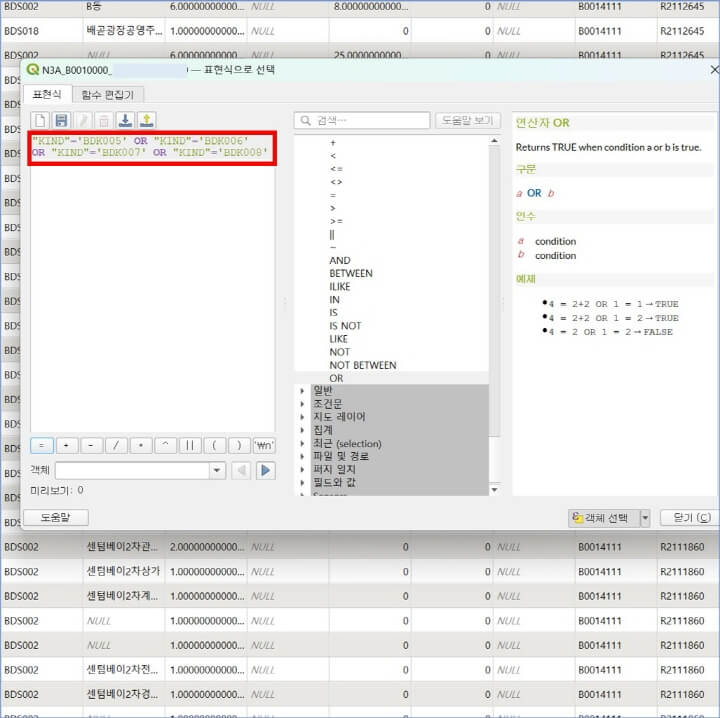Click the 센텀베이2차경... cell in the table

click(x=122, y=694)
